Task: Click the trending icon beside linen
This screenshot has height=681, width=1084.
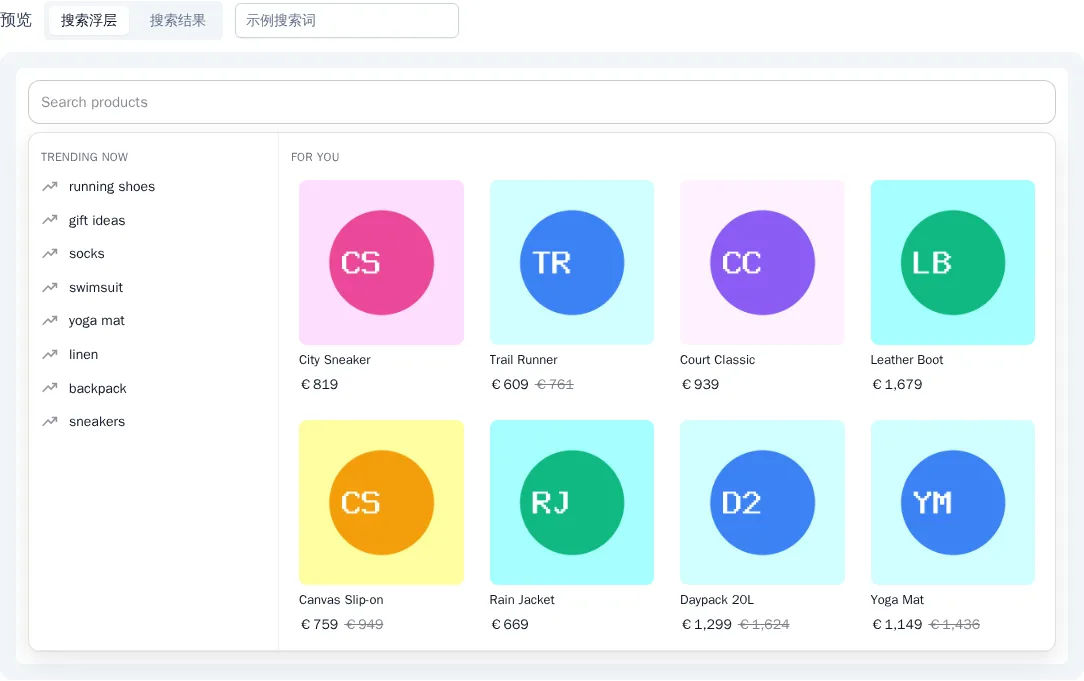Action: pos(50,355)
